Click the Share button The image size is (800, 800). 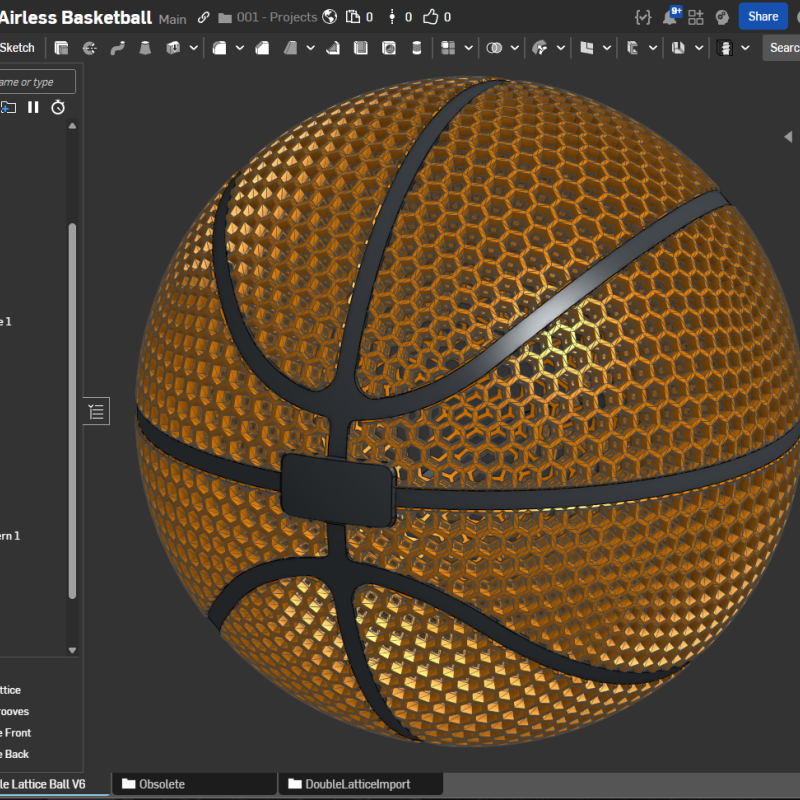pos(763,16)
